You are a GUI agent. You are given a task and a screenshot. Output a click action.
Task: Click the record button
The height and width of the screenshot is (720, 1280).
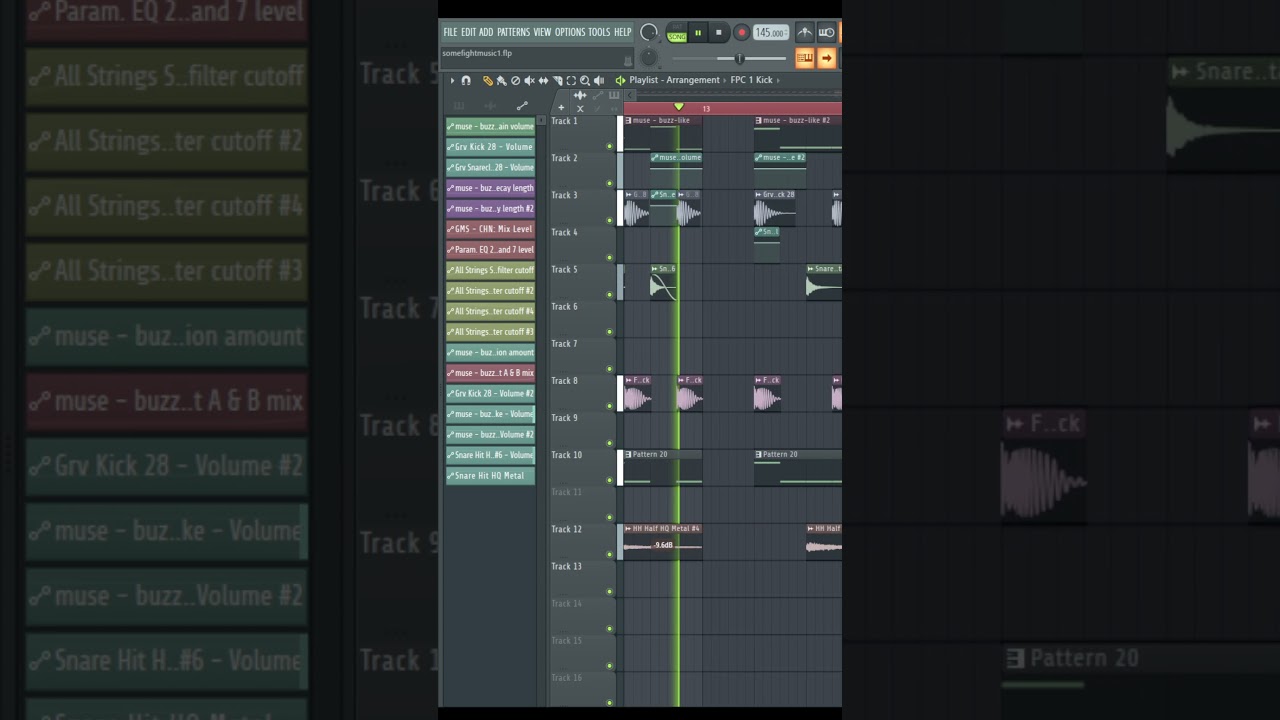coord(741,32)
